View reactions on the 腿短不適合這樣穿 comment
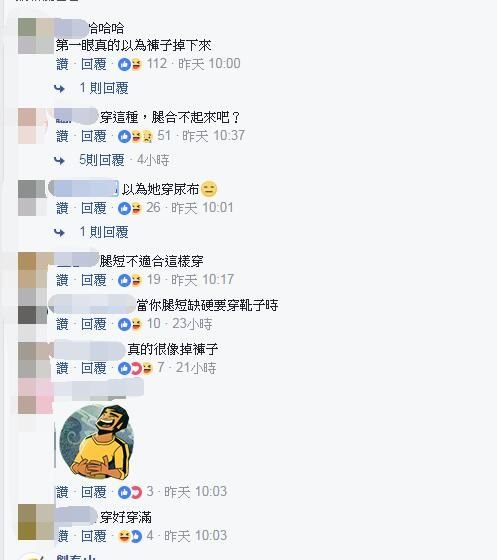497x560 pixels. click(130, 280)
